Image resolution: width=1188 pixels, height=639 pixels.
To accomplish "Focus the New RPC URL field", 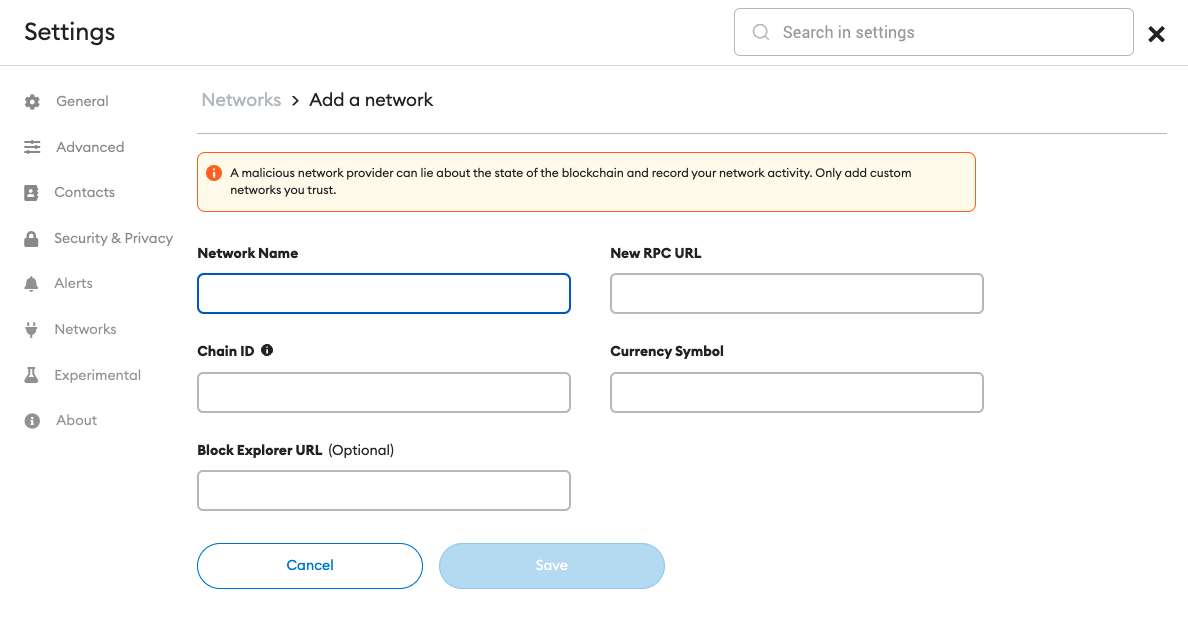I will (796, 293).
